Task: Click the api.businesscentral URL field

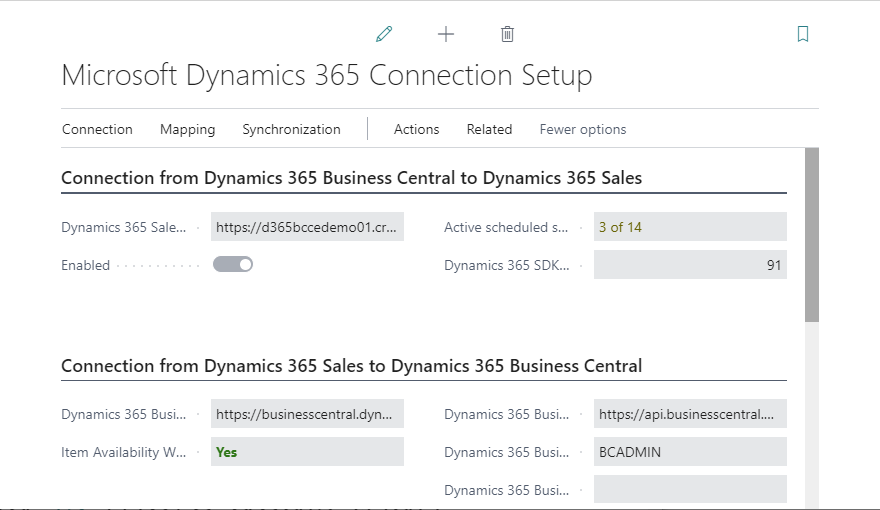Action: point(690,414)
